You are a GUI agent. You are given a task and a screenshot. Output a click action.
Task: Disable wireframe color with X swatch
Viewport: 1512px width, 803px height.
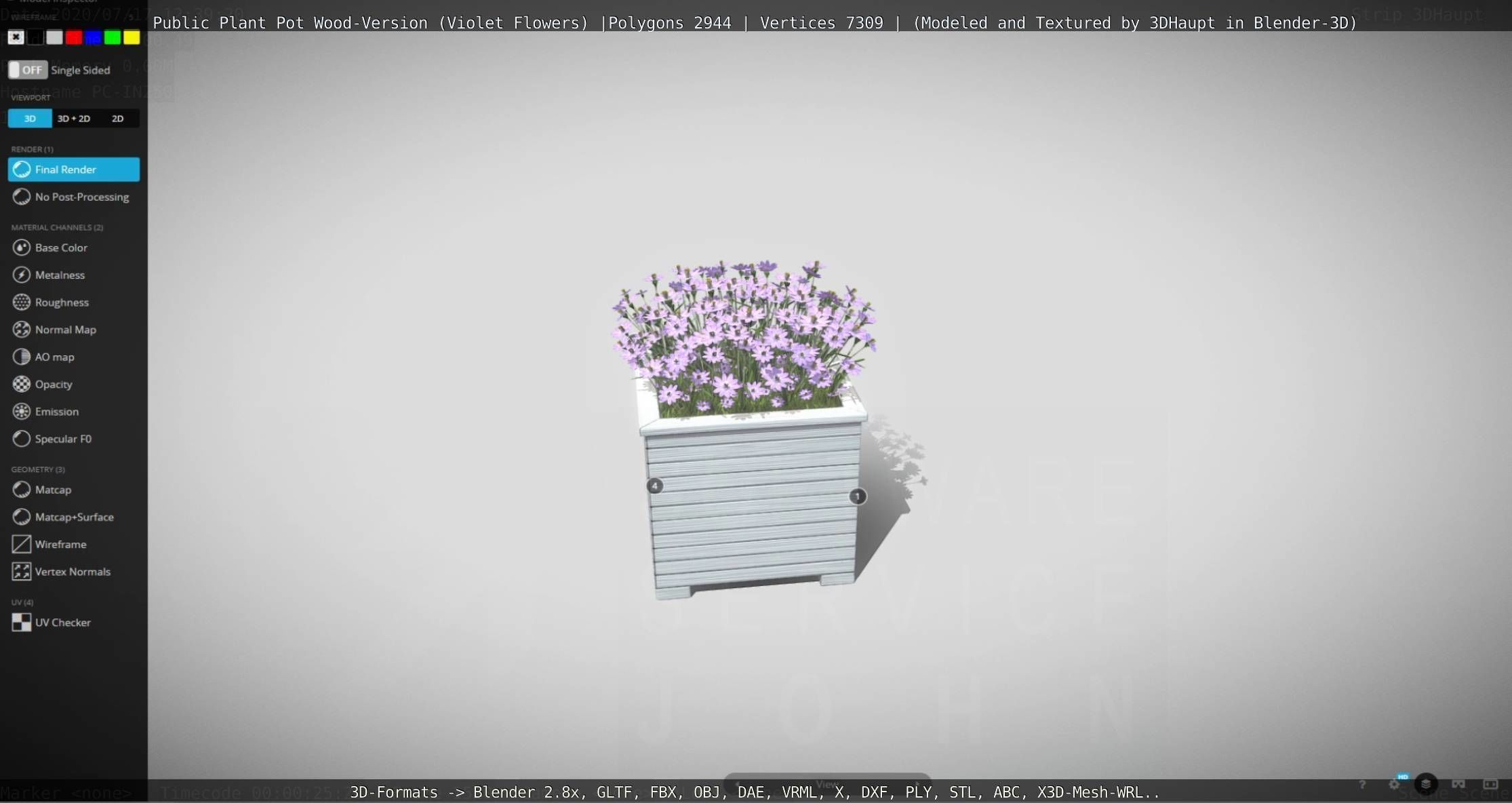16,37
